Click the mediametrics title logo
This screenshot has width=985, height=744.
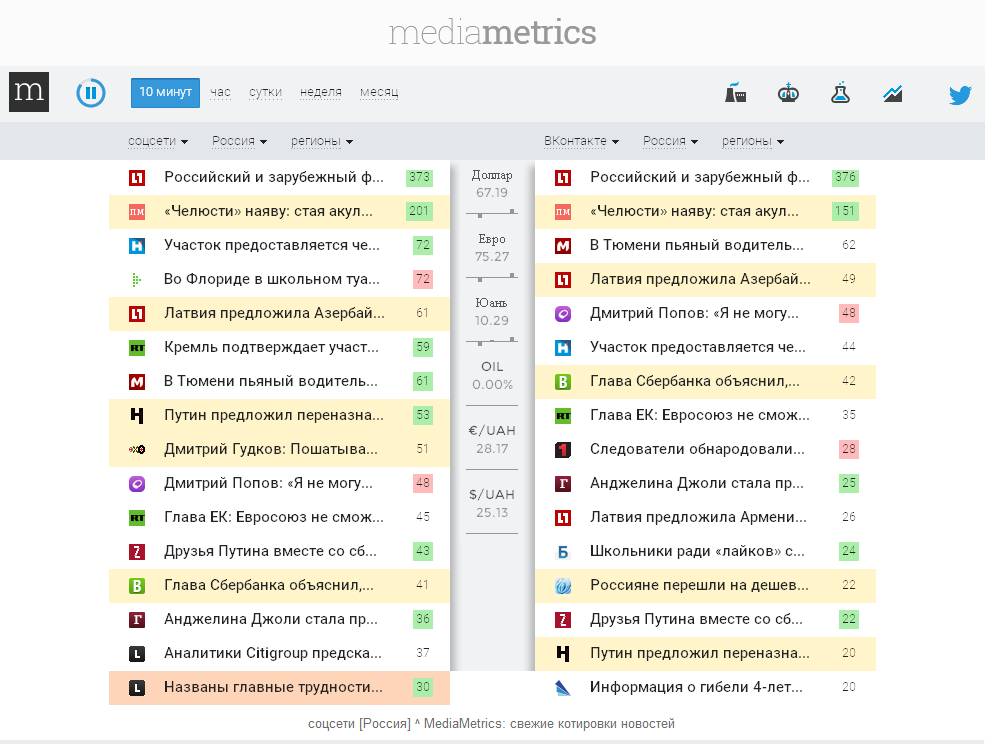click(x=492, y=33)
